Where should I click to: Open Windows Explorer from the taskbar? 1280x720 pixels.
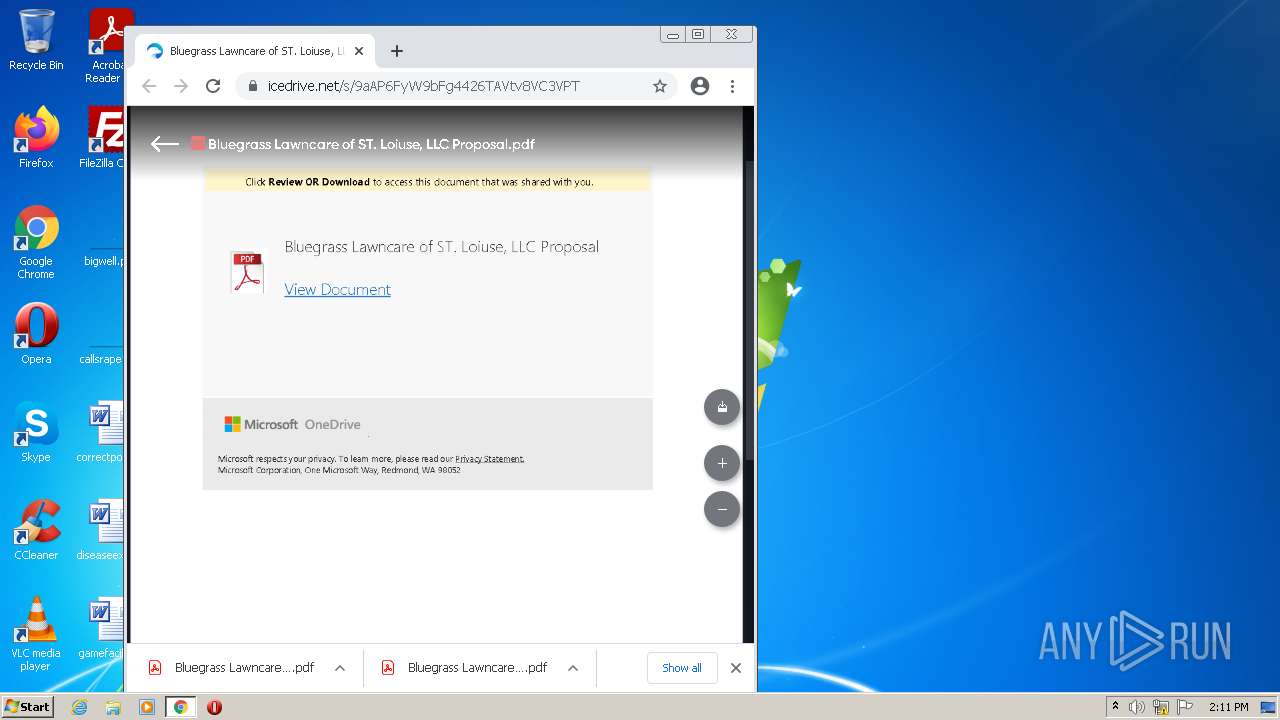[x=113, y=707]
